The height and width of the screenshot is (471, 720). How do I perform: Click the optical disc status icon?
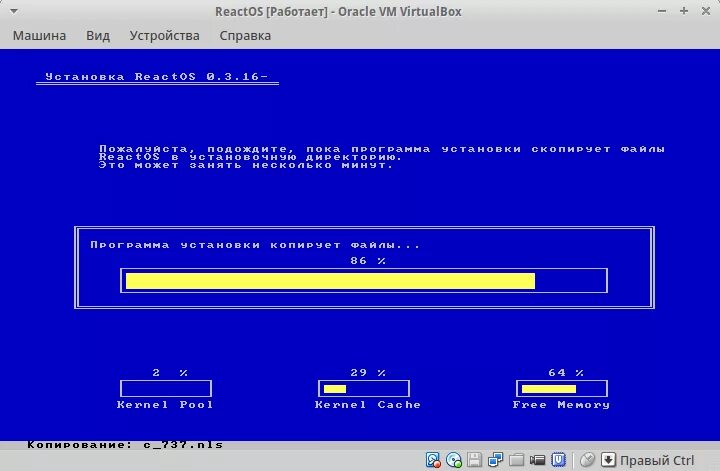tap(454, 460)
